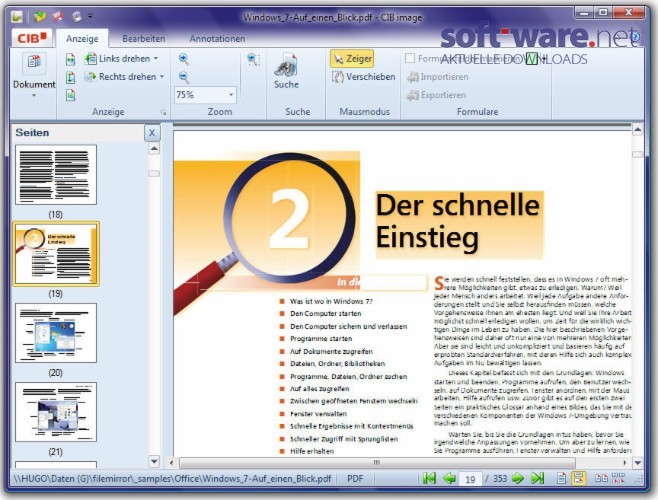Switch to multi-page thumbnail grid layout
Viewport: 658px width, 500px height.
tap(618, 478)
